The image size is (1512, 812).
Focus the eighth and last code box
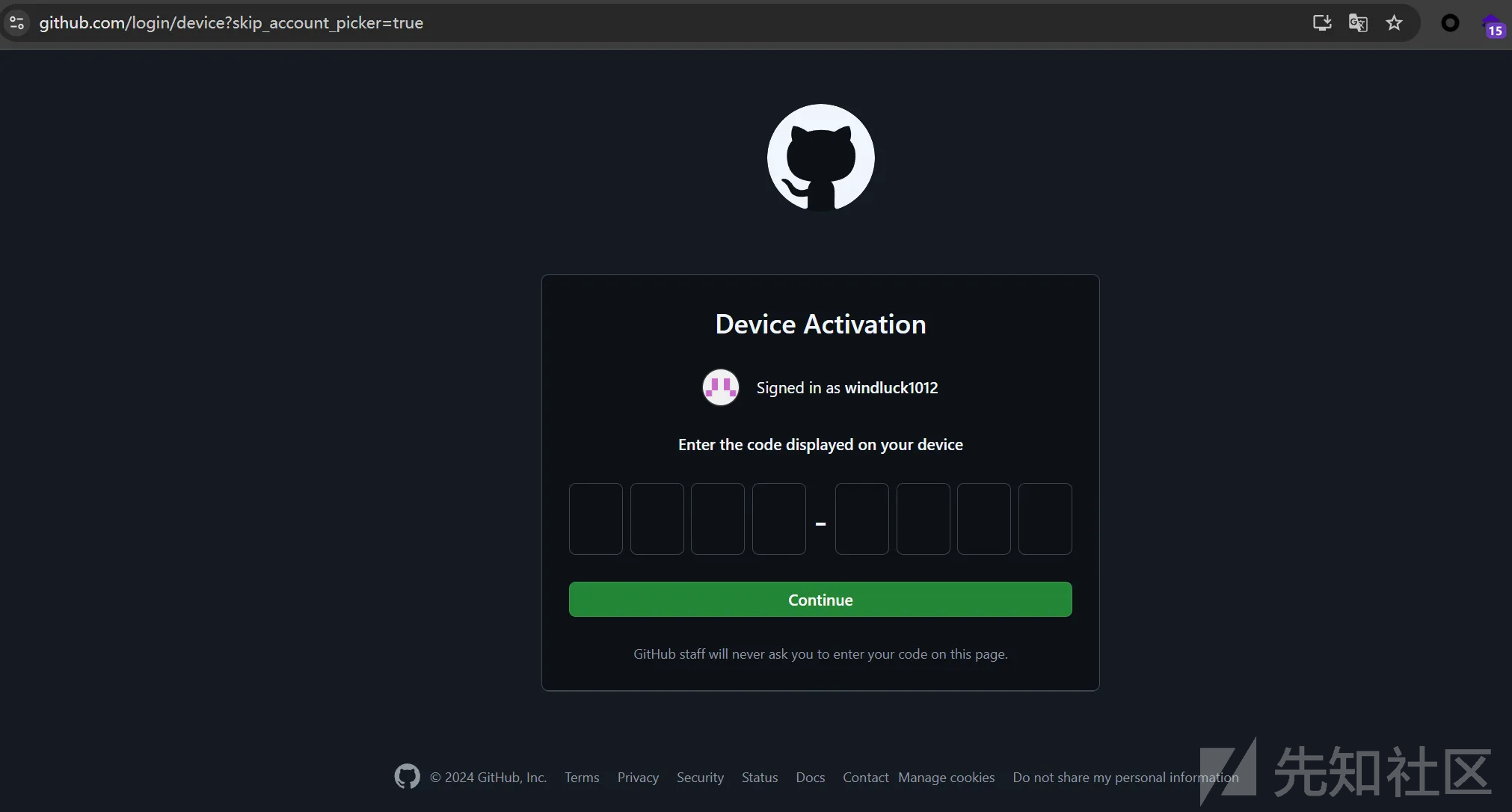click(1045, 519)
